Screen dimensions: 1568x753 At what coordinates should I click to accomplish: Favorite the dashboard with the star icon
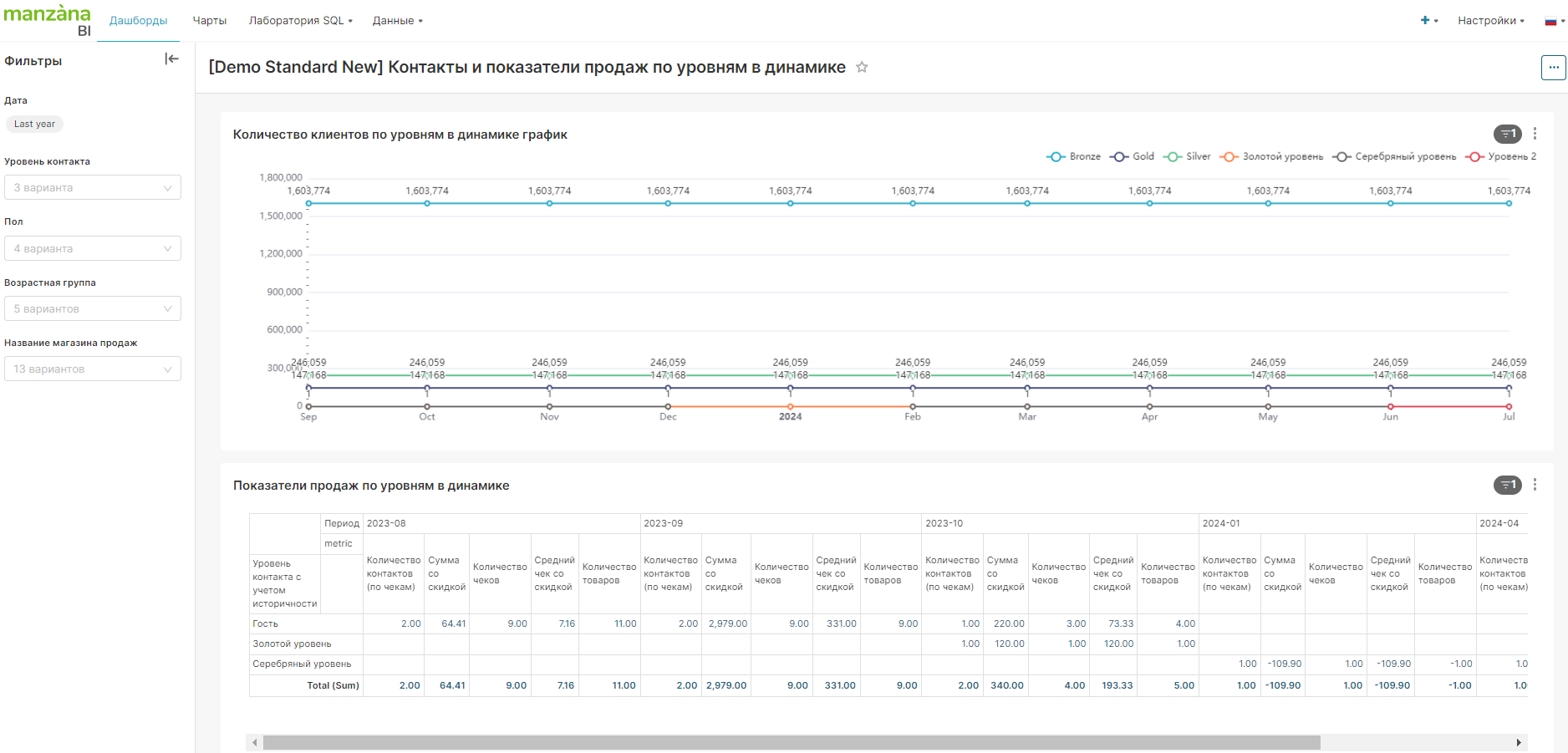pyautogui.click(x=862, y=68)
